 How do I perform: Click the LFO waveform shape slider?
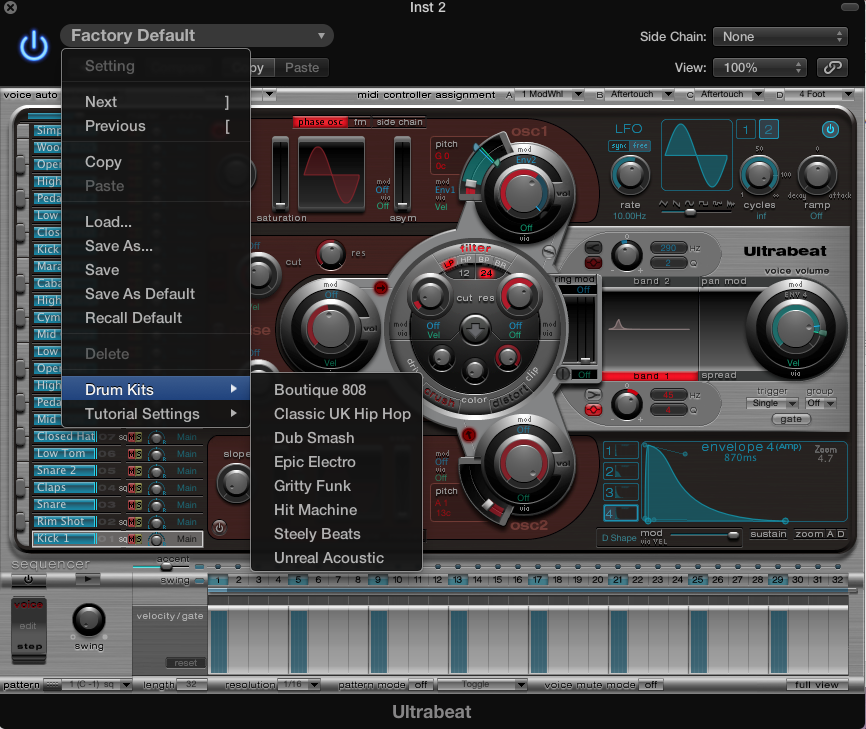pyautogui.click(x=696, y=212)
